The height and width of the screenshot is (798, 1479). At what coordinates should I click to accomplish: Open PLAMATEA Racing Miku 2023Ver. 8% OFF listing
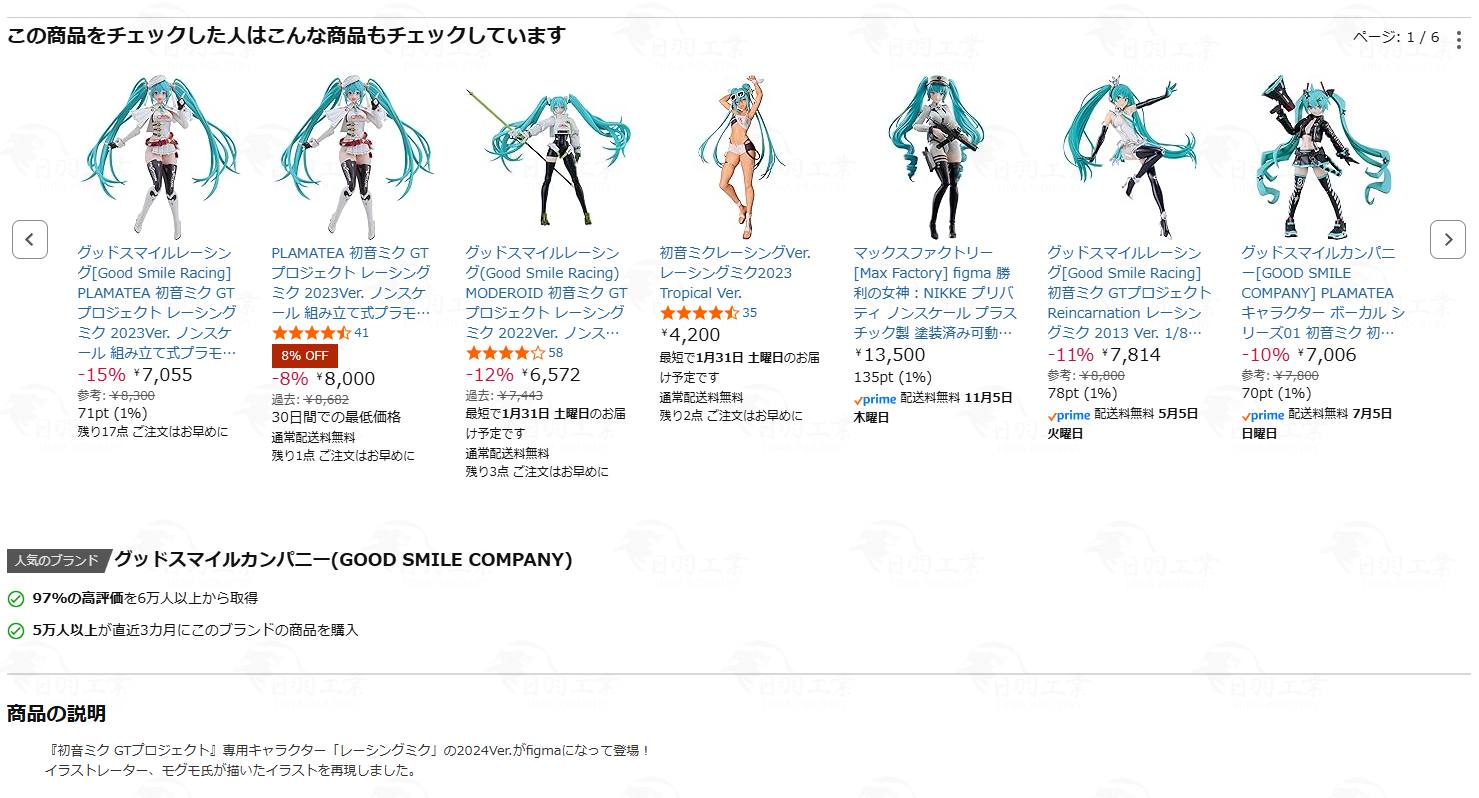coord(351,283)
